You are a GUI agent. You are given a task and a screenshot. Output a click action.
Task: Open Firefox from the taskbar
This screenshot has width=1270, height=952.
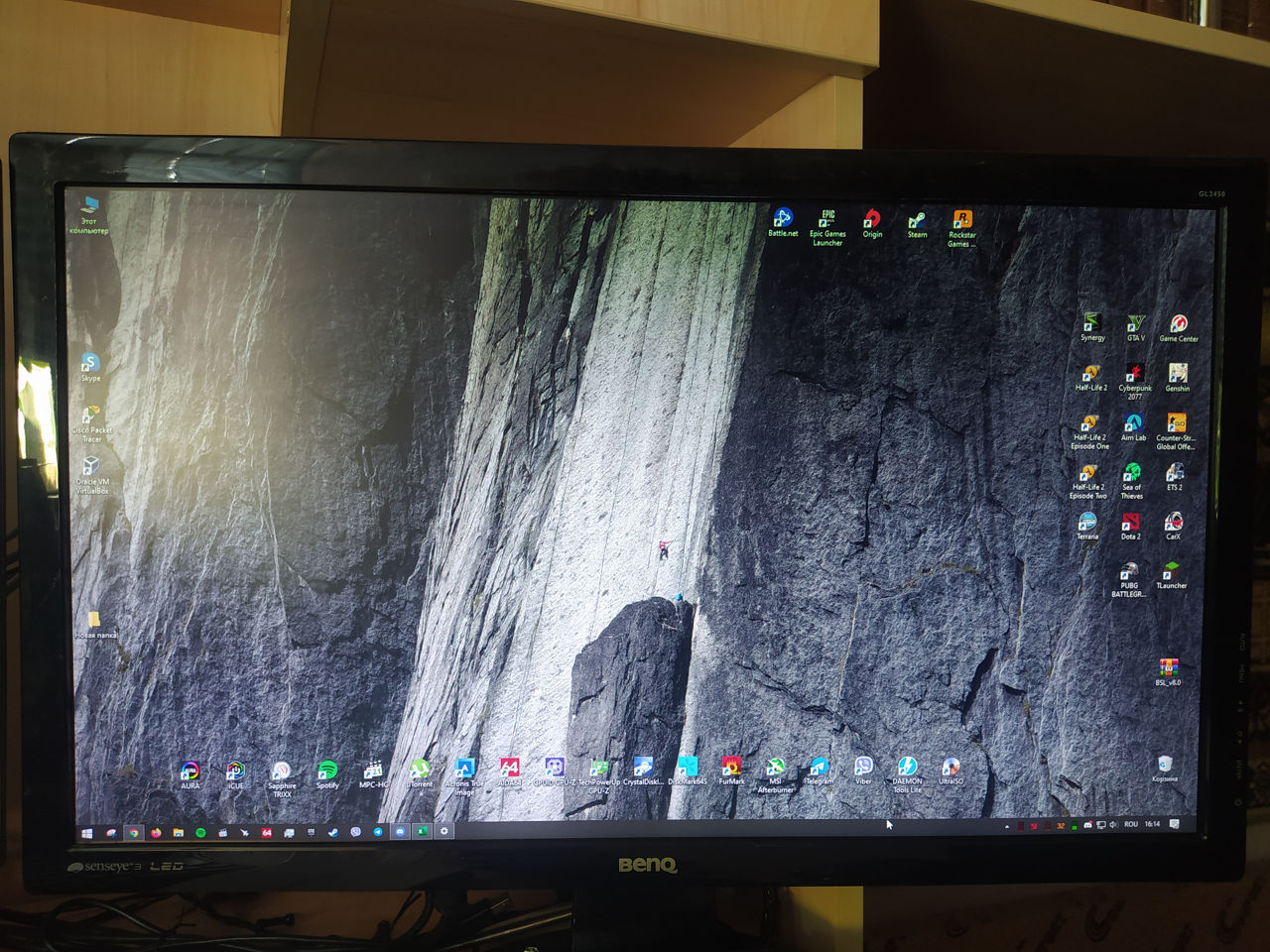coord(156,833)
